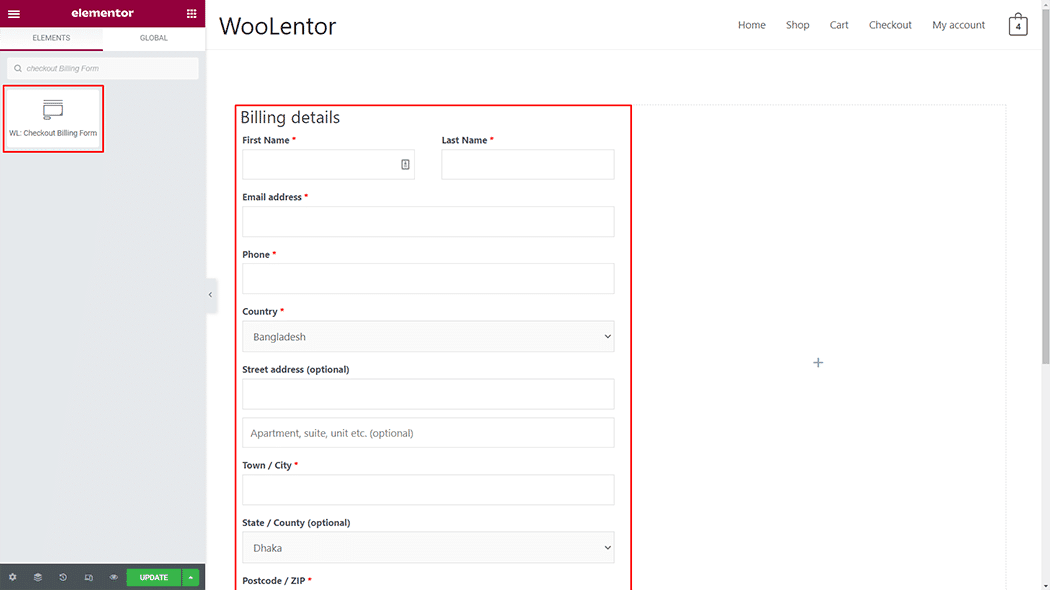Image resolution: width=1050 pixels, height=590 pixels.
Task: Open the Navigator layers icon
Action: 38,577
